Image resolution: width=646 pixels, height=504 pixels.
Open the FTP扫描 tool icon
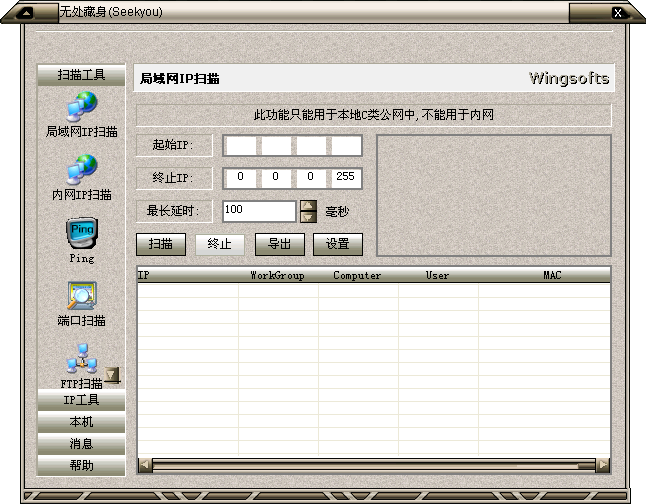click(81, 360)
